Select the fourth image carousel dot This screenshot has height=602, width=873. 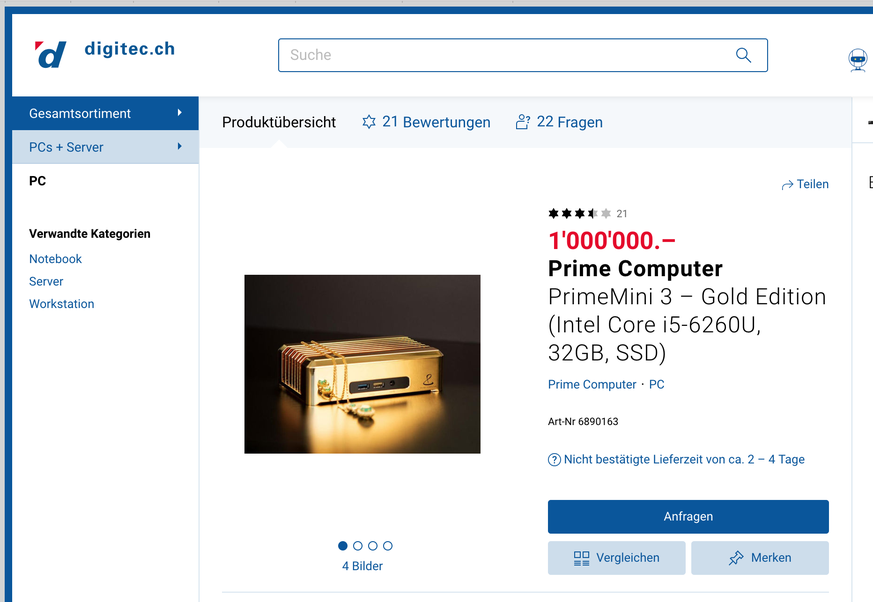coord(388,546)
